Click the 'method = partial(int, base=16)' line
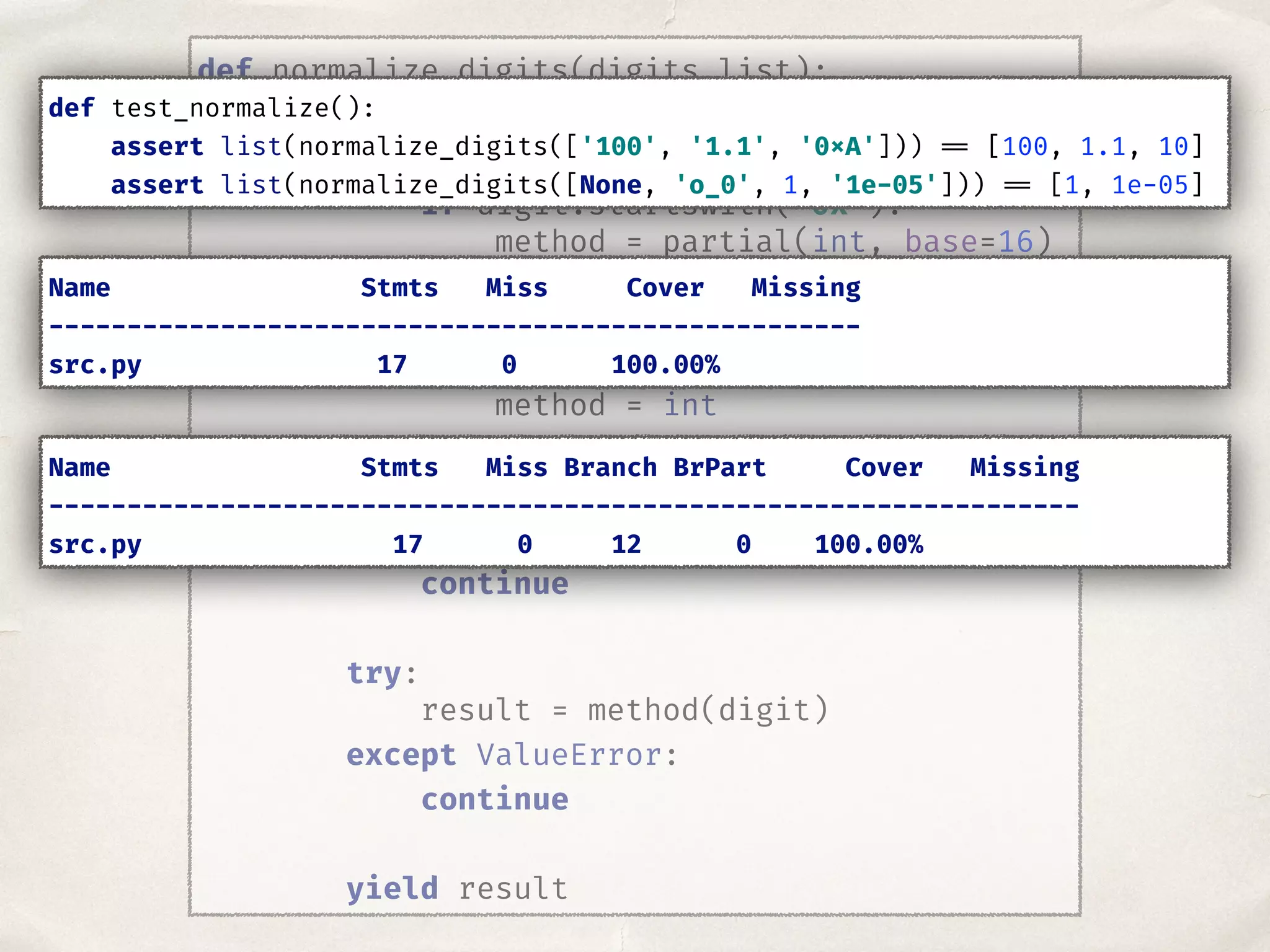This screenshot has width=1270, height=952. point(773,241)
